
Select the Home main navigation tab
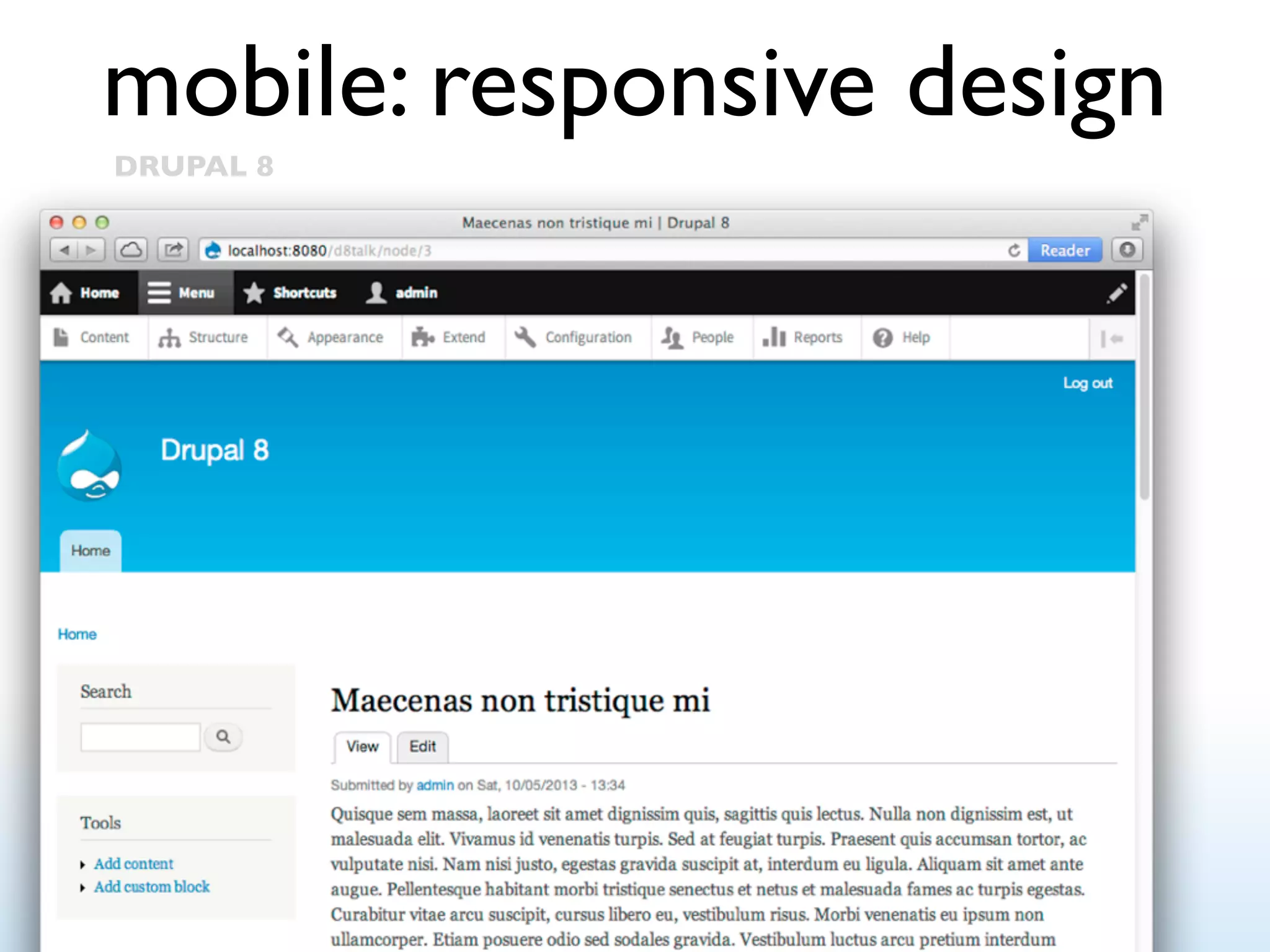click(x=91, y=550)
